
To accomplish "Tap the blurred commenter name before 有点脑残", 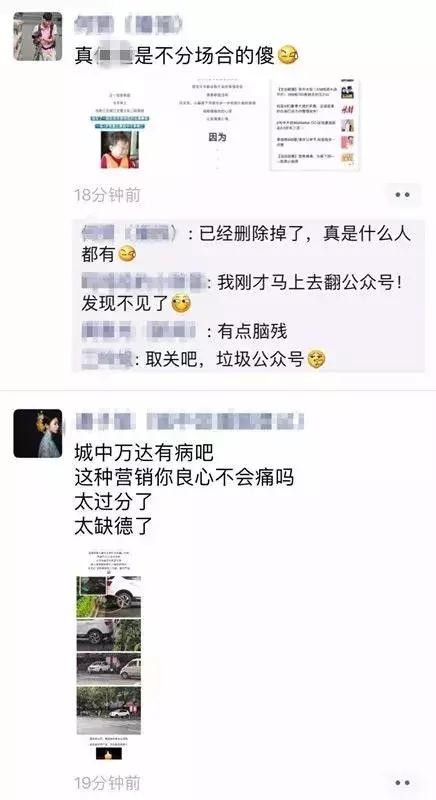I will (139, 331).
